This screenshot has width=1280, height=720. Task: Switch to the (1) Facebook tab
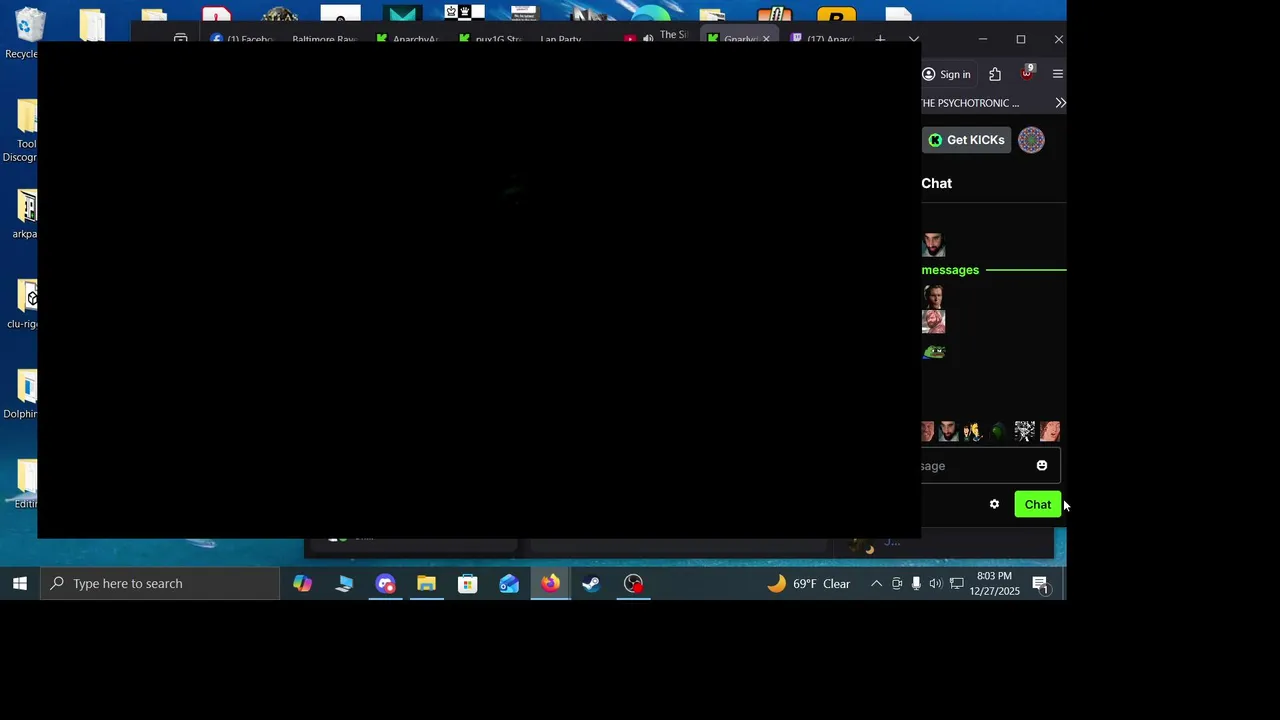[243, 39]
